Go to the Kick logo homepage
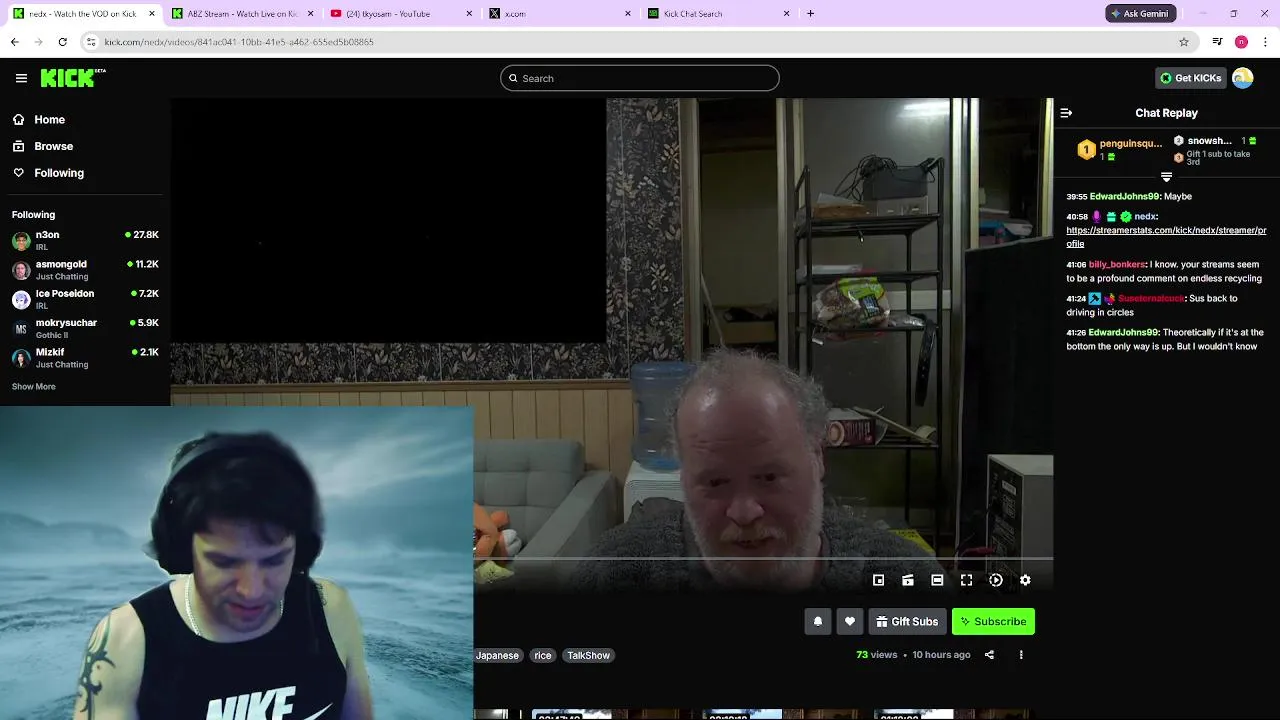Viewport: 1280px width, 720px height. pyautogui.click(x=73, y=78)
